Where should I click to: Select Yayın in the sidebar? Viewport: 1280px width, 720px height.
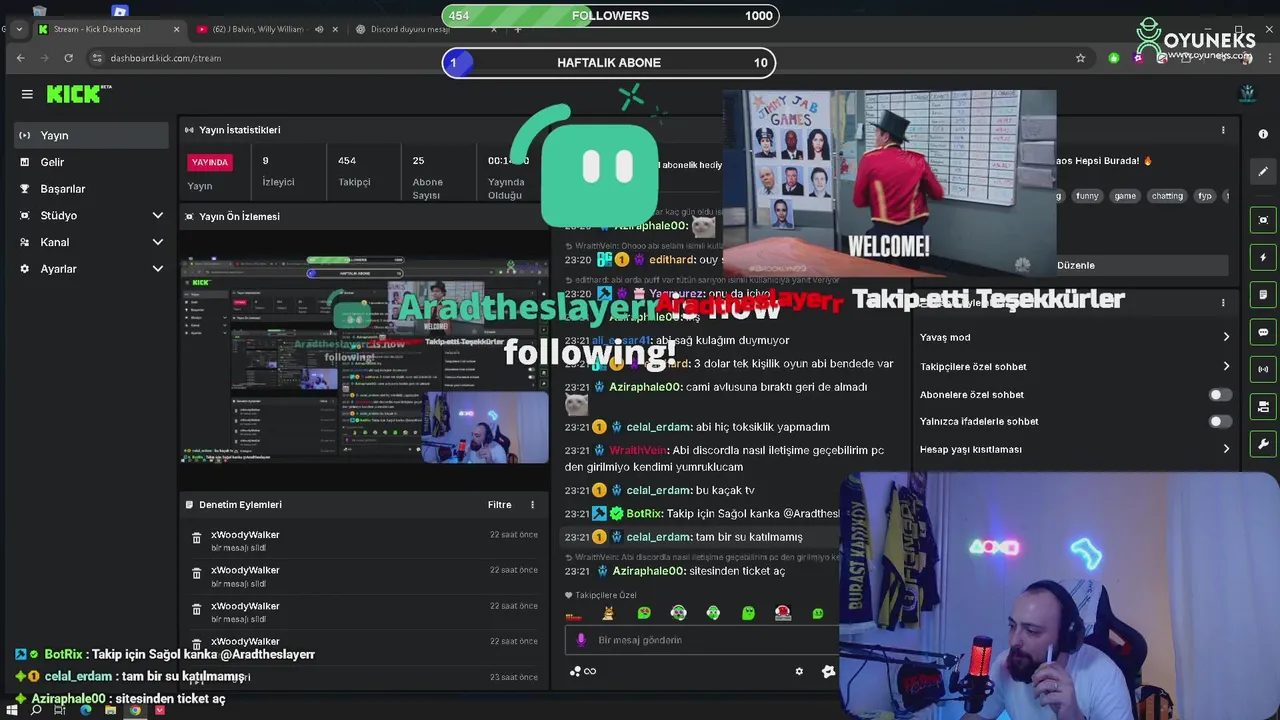click(x=91, y=135)
